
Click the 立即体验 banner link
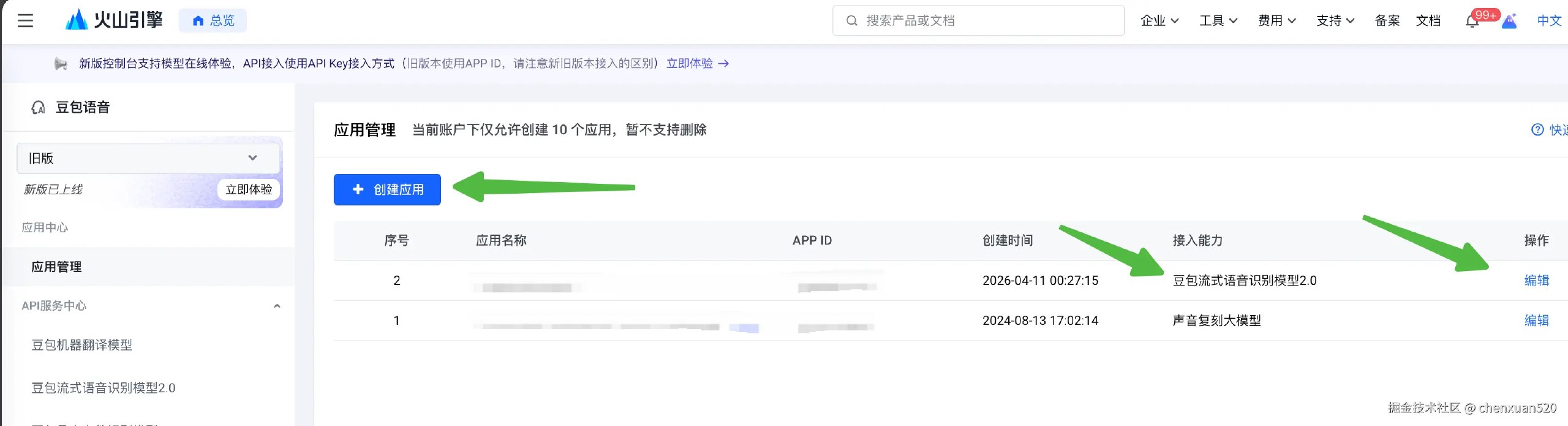coord(697,64)
